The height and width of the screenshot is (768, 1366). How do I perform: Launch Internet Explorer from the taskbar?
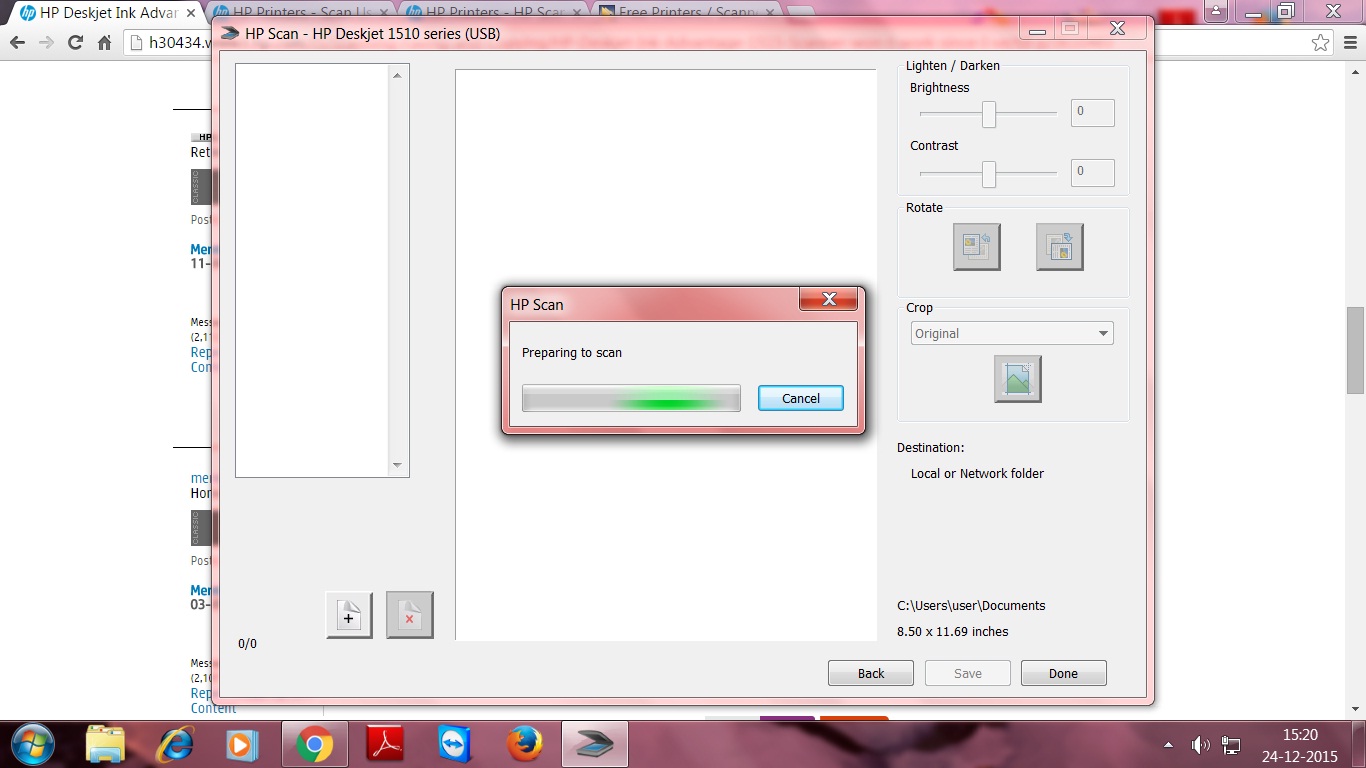(175, 745)
